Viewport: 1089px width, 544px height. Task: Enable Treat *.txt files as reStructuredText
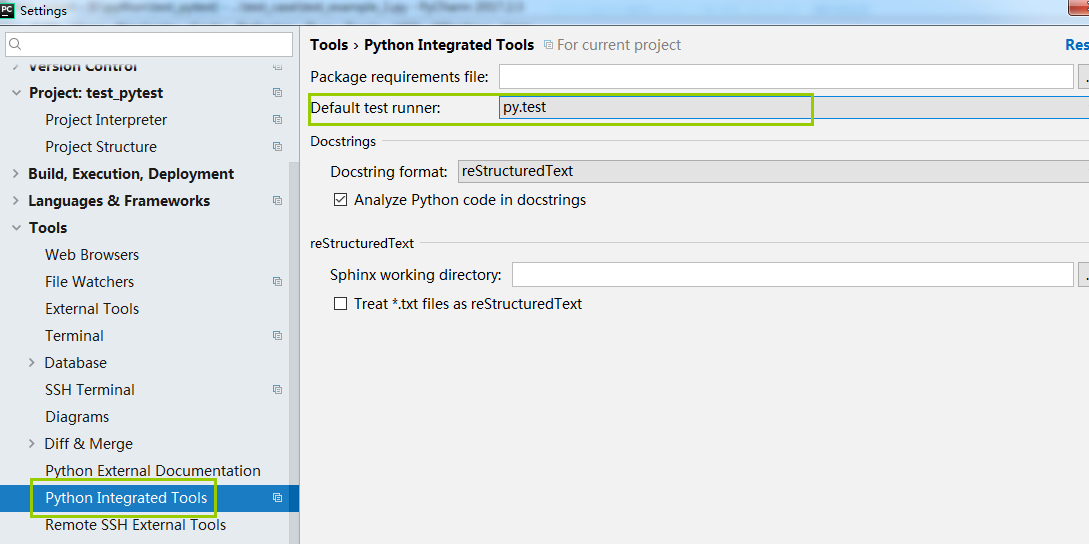click(x=341, y=304)
